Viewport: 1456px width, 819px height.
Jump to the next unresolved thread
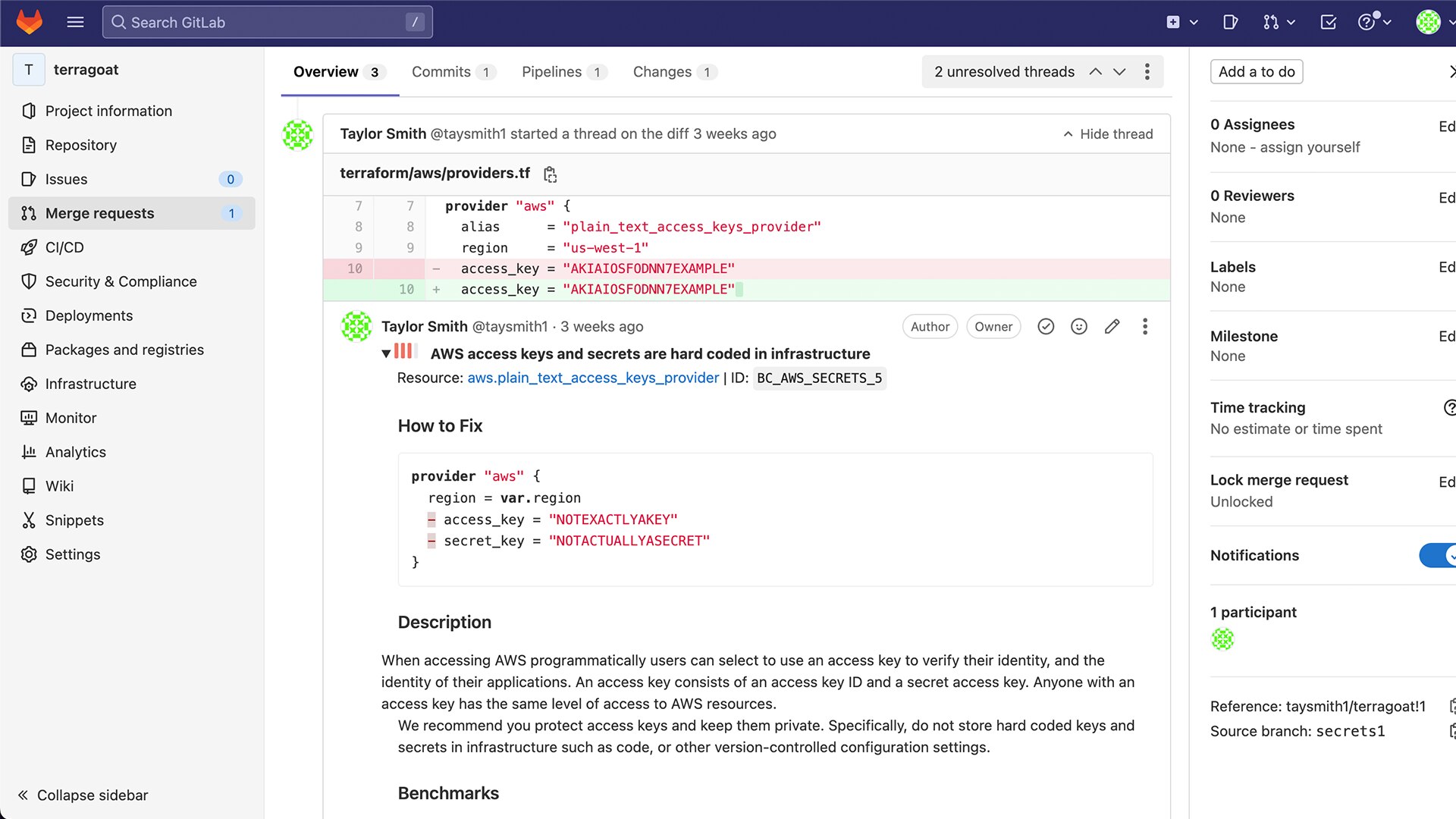(x=1119, y=72)
